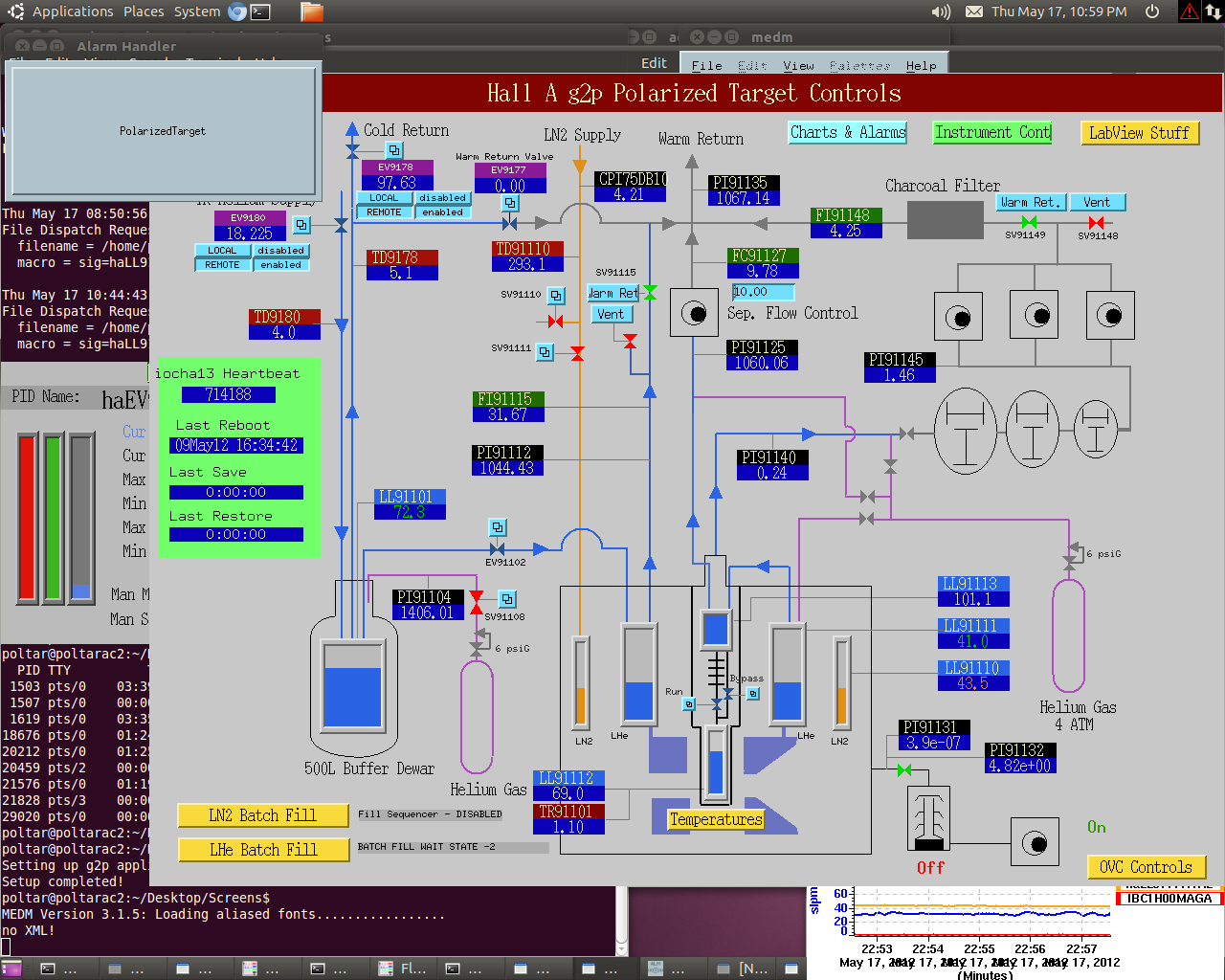Open the Help menu in medm
1225x980 pixels.
tap(921, 66)
